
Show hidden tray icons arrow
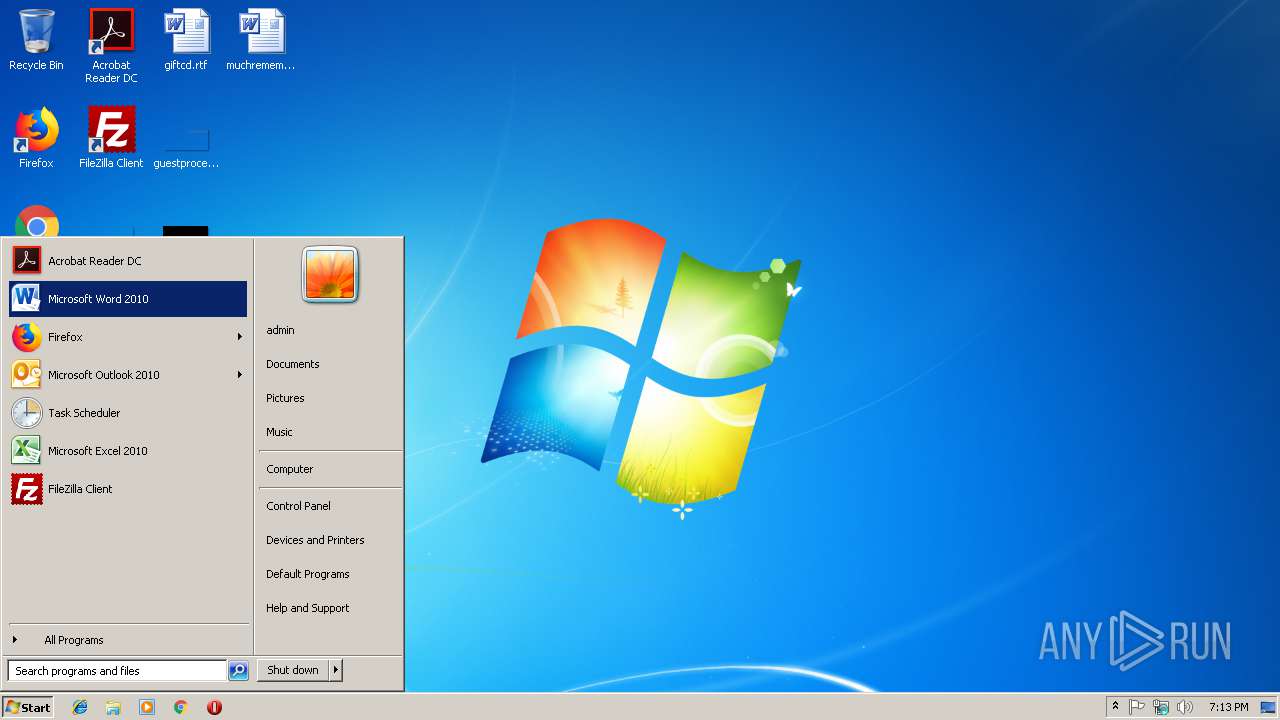(x=1115, y=707)
